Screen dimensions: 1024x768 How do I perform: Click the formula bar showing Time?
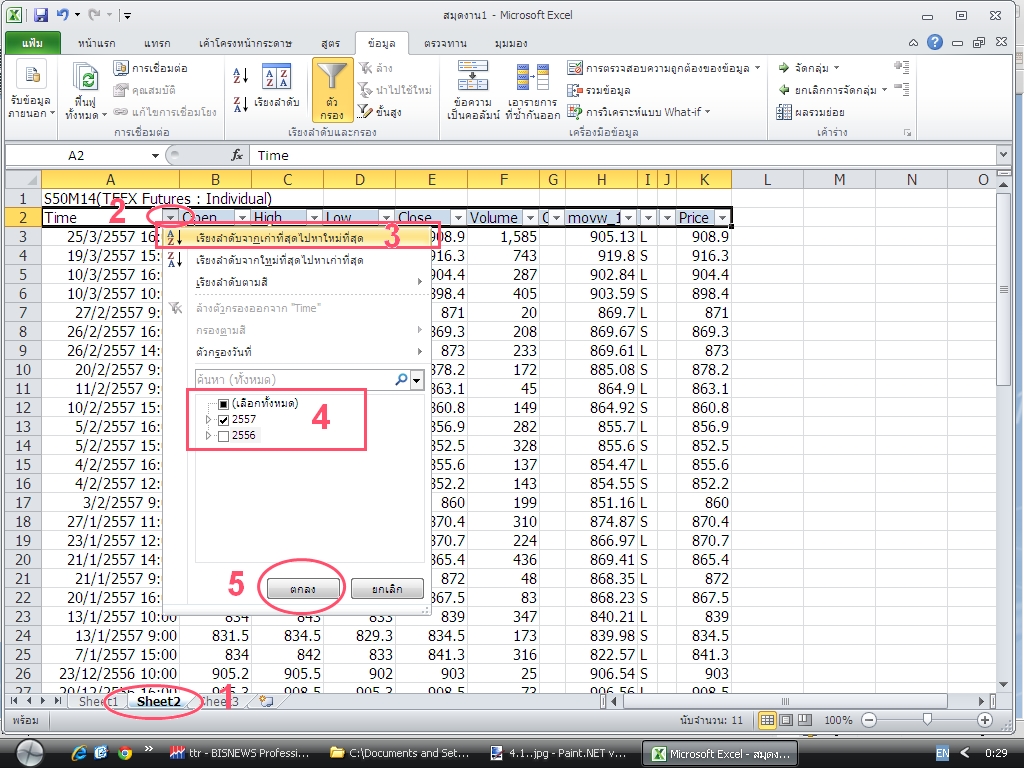623,155
